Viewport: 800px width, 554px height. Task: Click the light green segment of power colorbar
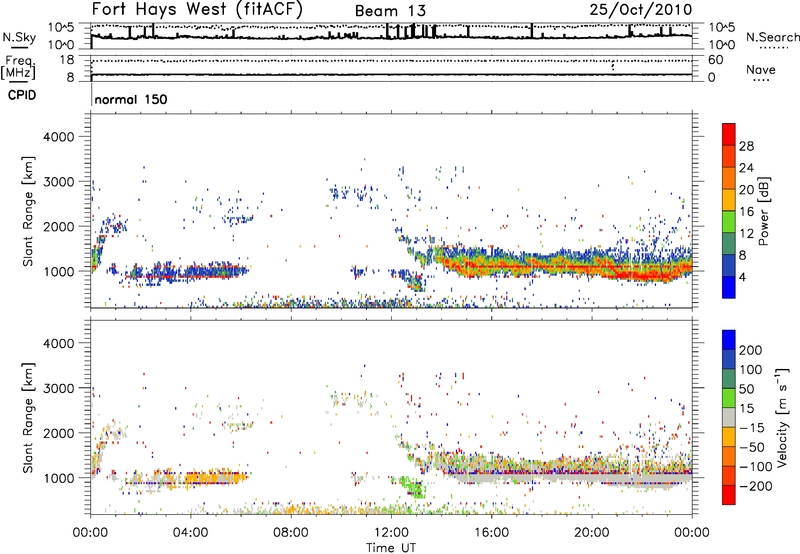tap(729, 222)
